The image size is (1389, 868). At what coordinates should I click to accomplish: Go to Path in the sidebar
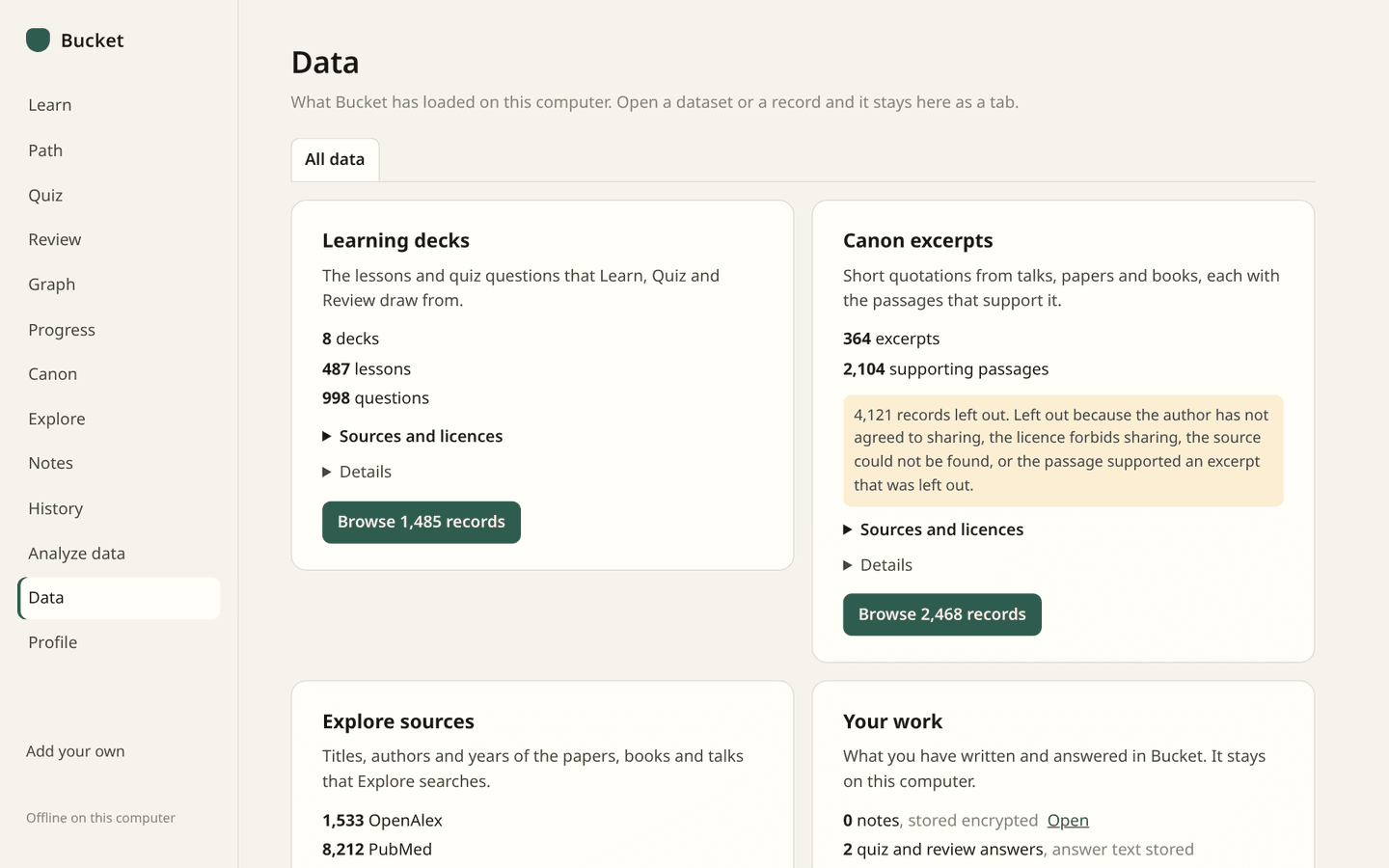(x=119, y=150)
